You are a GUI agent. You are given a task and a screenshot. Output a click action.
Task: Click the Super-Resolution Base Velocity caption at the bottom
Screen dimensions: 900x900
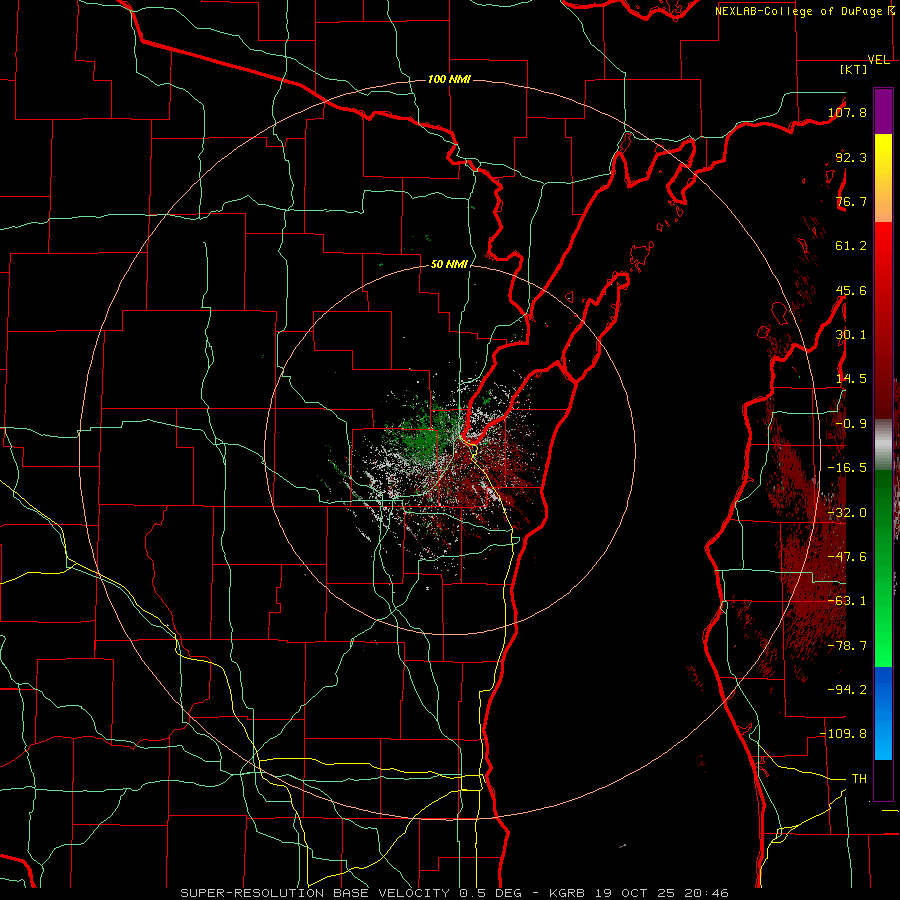point(454,893)
